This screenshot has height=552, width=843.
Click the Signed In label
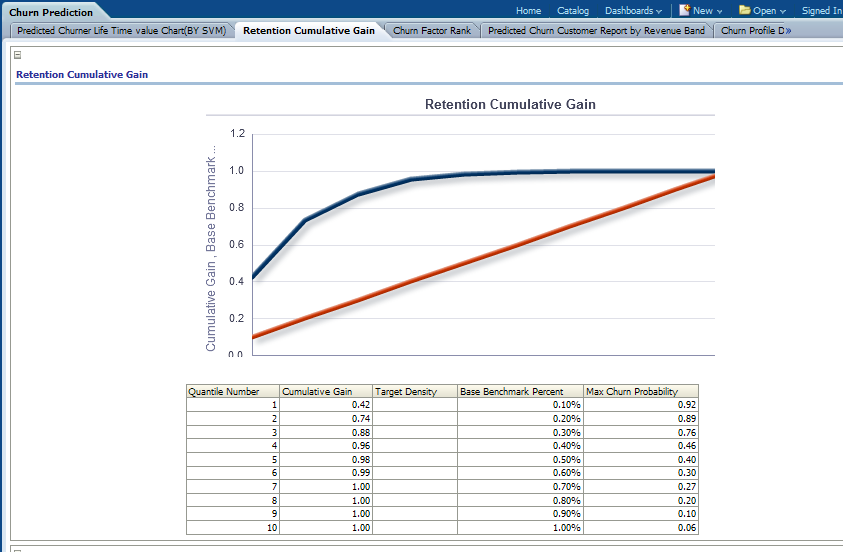[x=821, y=11]
